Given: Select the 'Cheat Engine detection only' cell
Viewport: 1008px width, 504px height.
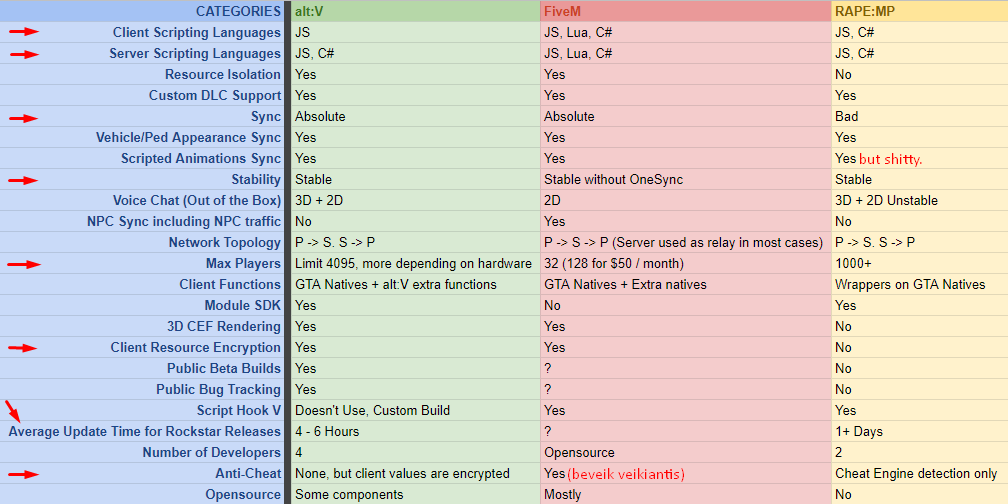Looking at the screenshot, I should pyautogui.click(x=919, y=474).
